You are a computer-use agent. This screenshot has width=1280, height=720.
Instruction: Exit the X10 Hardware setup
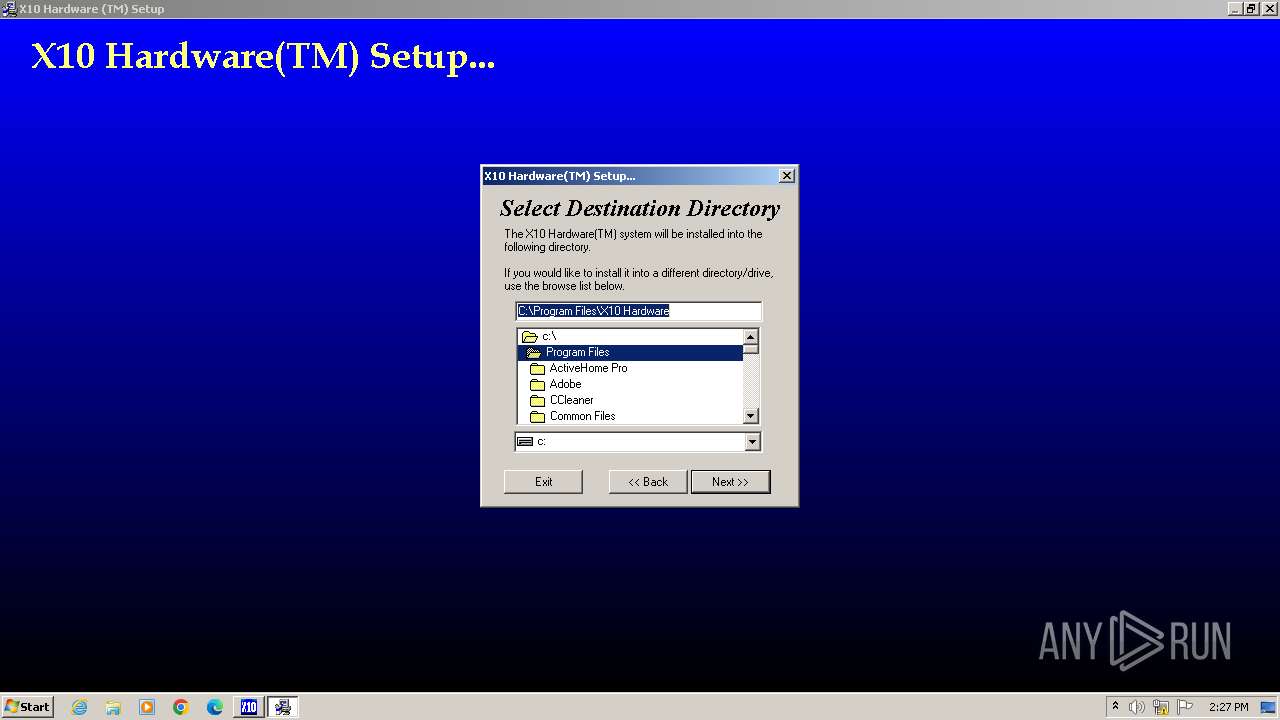pyautogui.click(x=543, y=482)
